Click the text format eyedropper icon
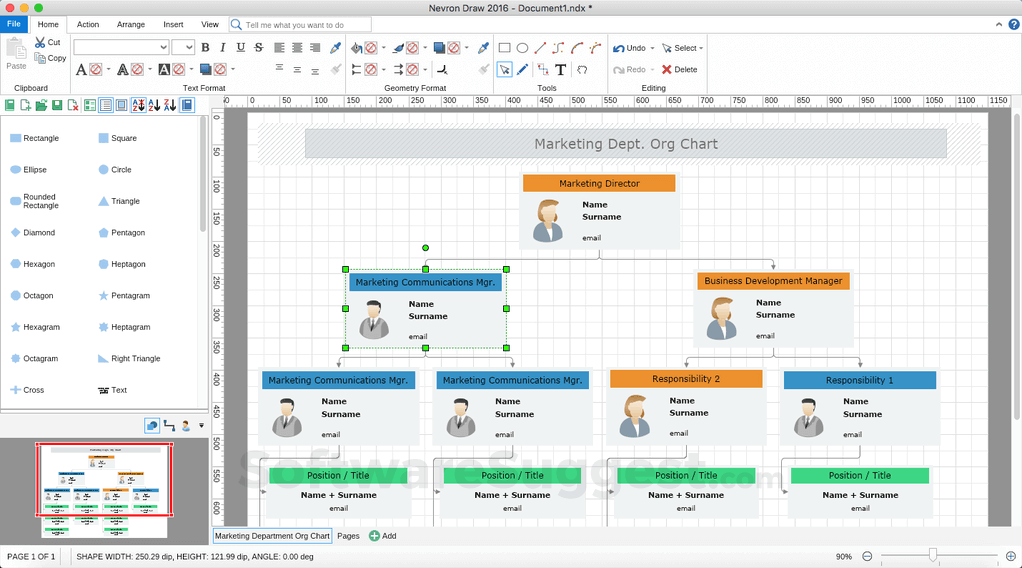This screenshot has height=568, width=1022. tap(336, 48)
